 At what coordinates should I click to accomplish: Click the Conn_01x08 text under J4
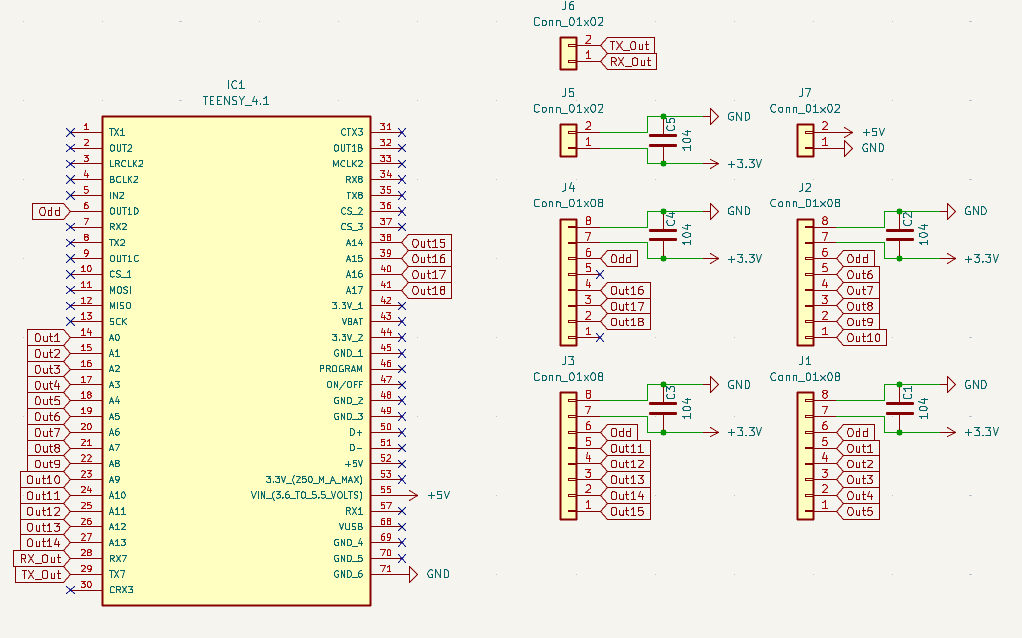(568, 203)
